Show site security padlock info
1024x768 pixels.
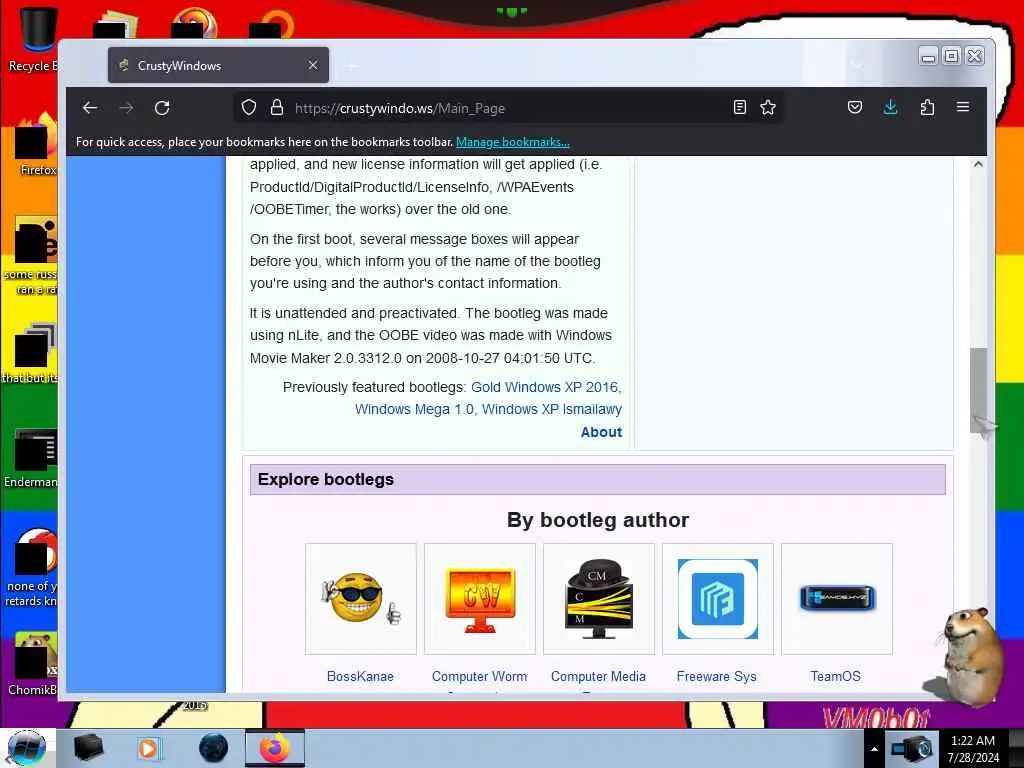(x=277, y=108)
